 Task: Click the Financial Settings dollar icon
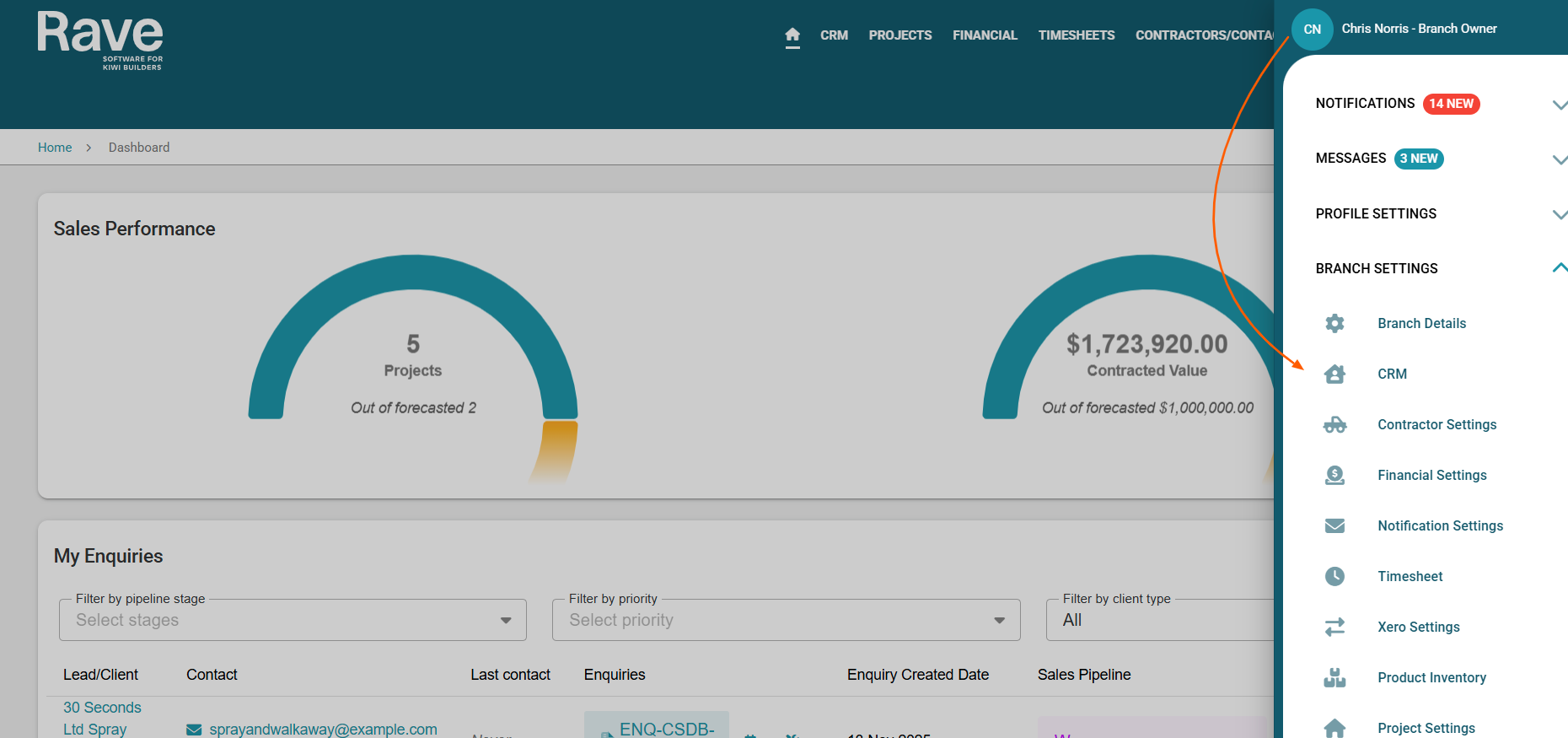click(1334, 476)
